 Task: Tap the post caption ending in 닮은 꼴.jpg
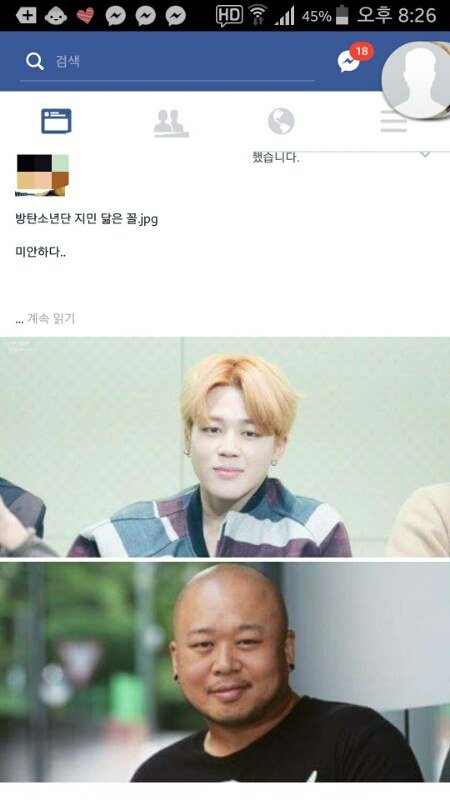(x=87, y=219)
